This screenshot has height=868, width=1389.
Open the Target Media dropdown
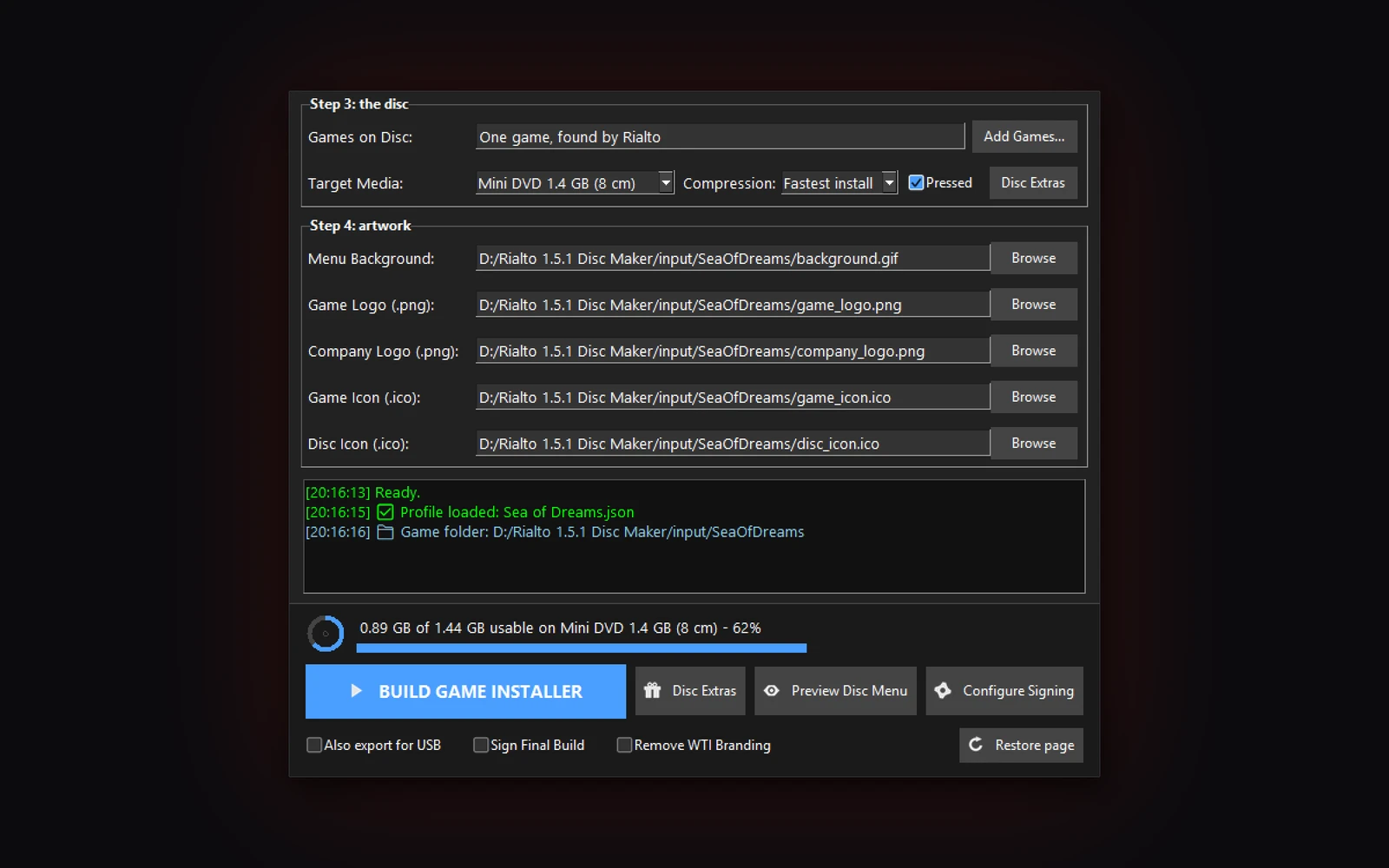coord(666,183)
